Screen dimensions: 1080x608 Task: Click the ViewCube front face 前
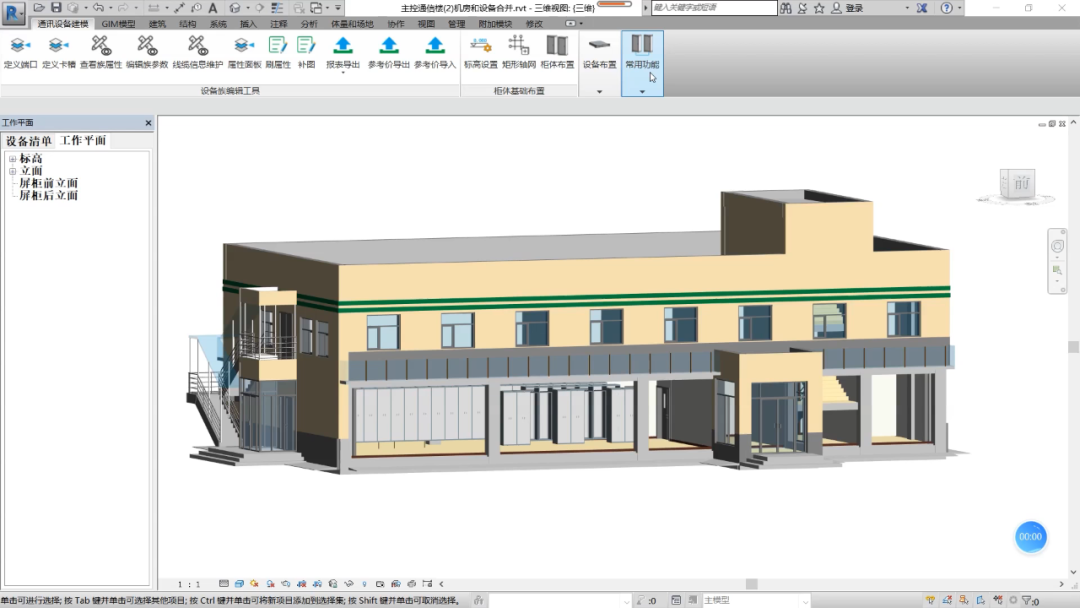pyautogui.click(x=1019, y=184)
